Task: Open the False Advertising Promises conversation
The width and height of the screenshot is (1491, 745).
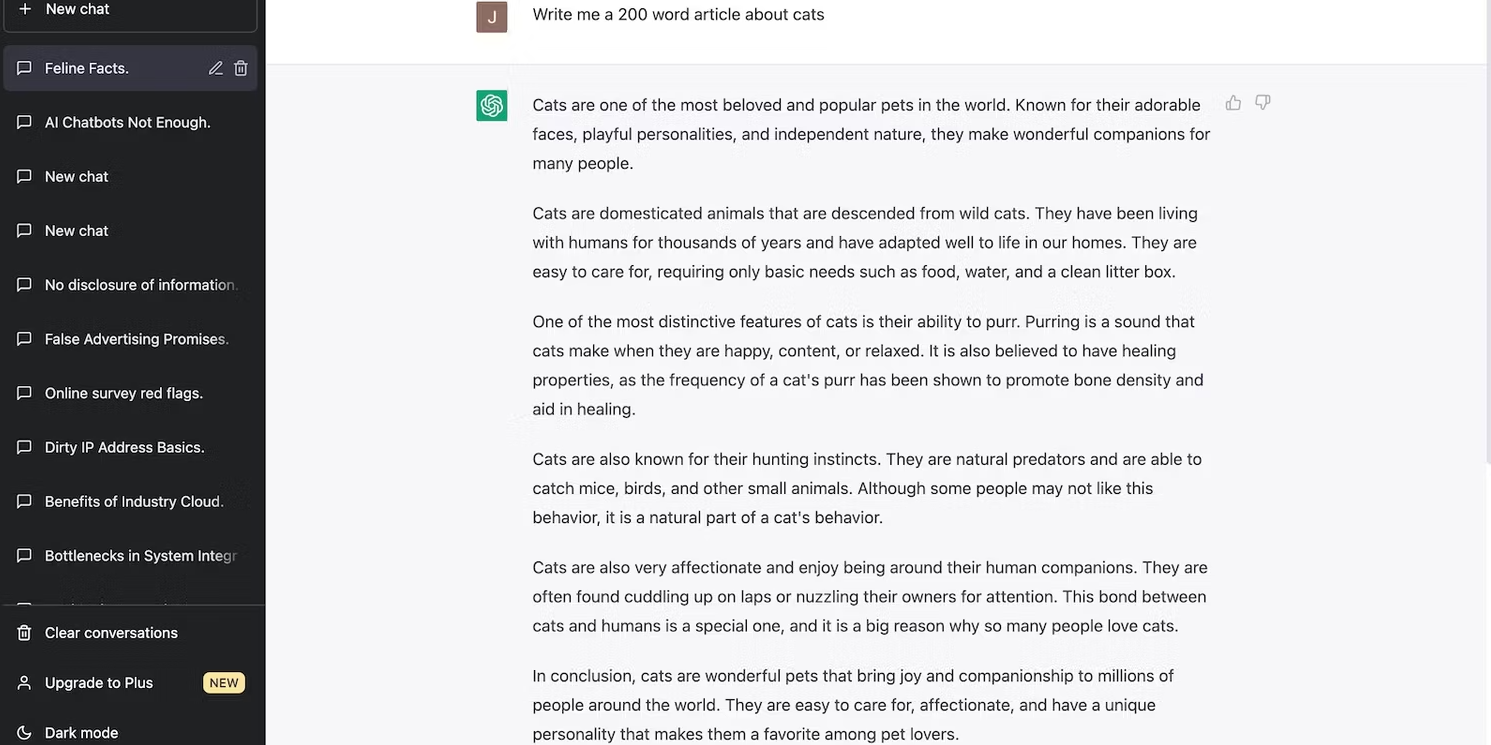Action: click(x=130, y=339)
